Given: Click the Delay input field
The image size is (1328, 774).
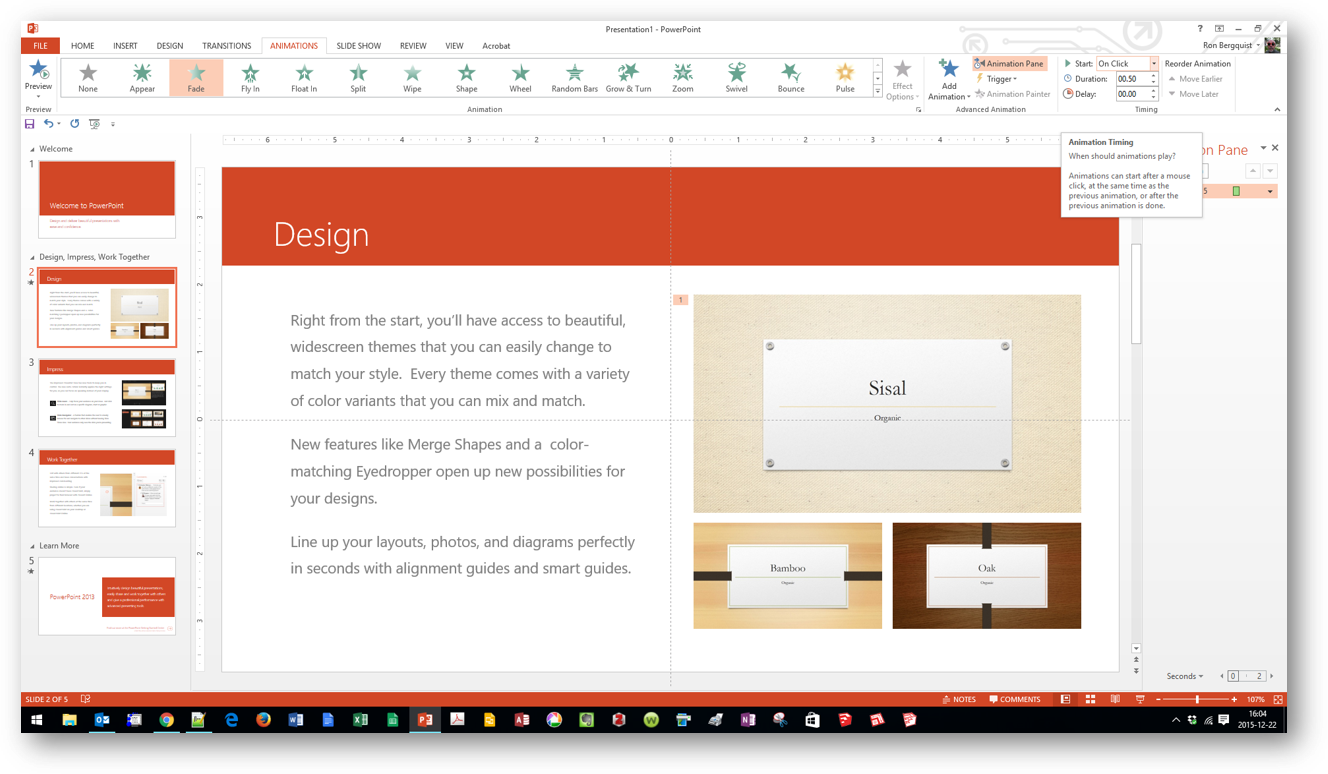Looking at the screenshot, I should [x=1131, y=94].
